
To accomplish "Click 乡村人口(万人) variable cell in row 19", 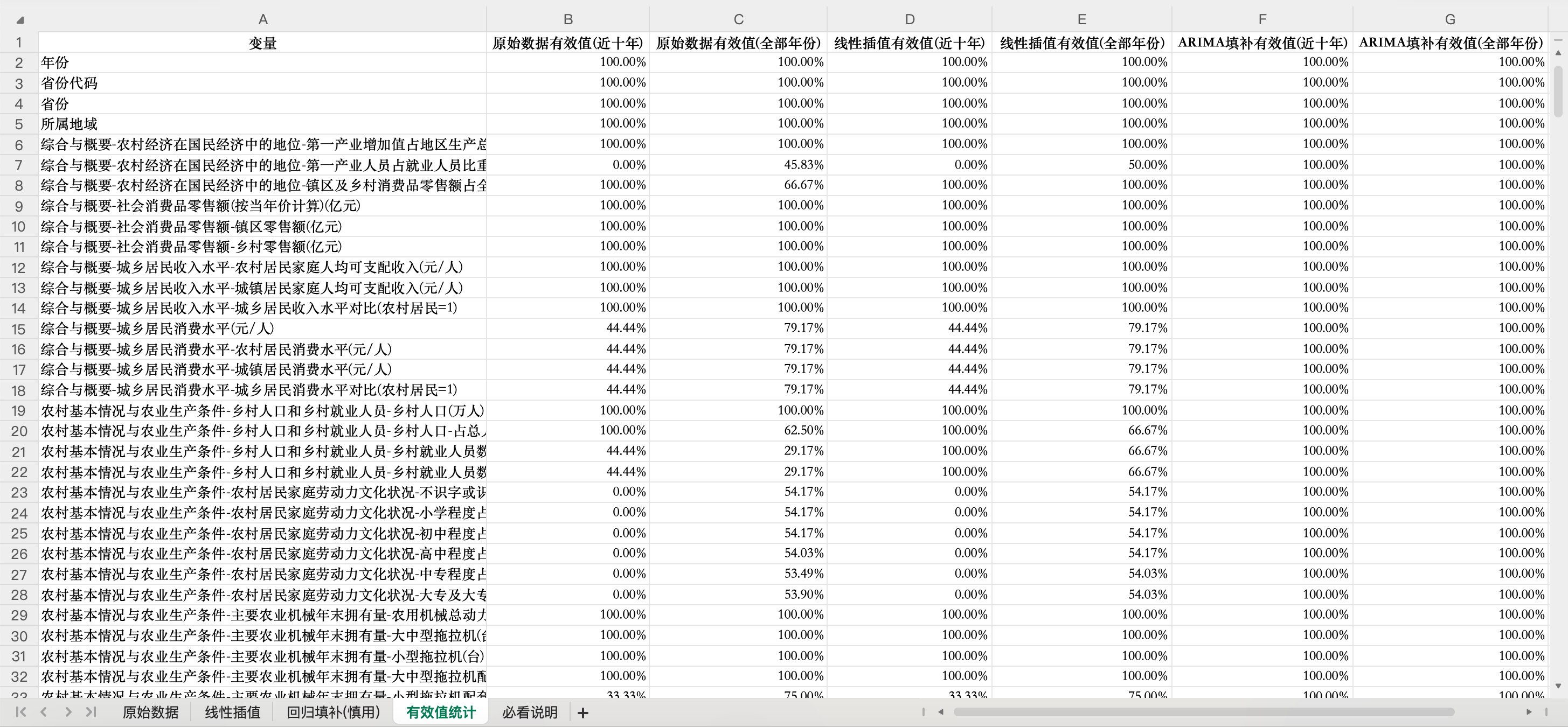I will tap(263, 411).
